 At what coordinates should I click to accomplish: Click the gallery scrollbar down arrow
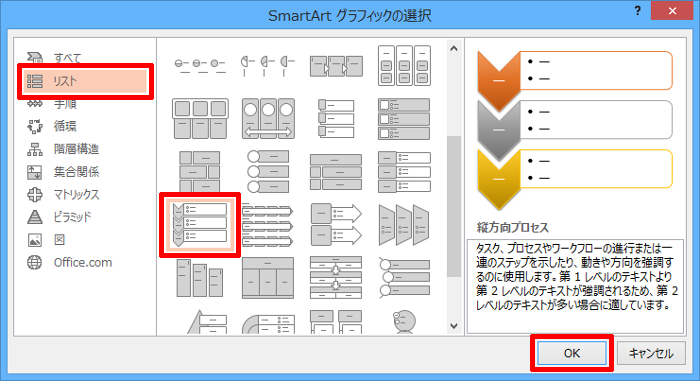454,326
